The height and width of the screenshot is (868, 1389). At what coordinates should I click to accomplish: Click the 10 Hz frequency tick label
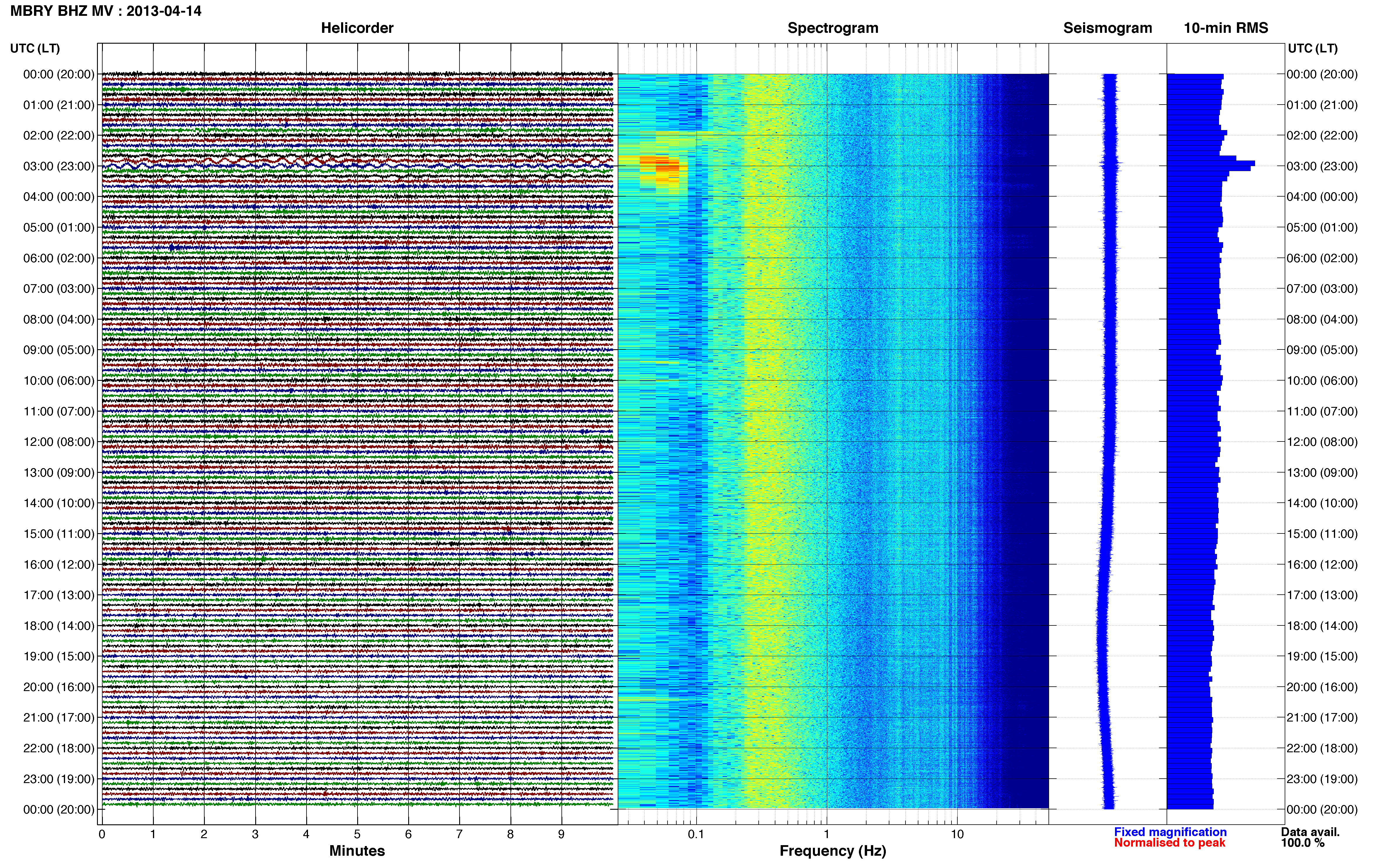pyautogui.click(x=957, y=834)
